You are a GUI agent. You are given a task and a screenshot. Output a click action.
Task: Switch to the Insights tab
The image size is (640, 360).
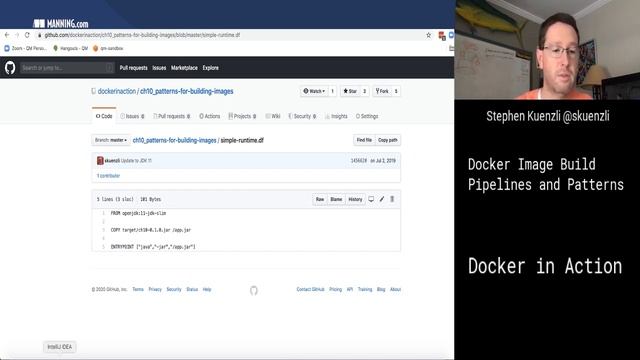(x=336, y=116)
